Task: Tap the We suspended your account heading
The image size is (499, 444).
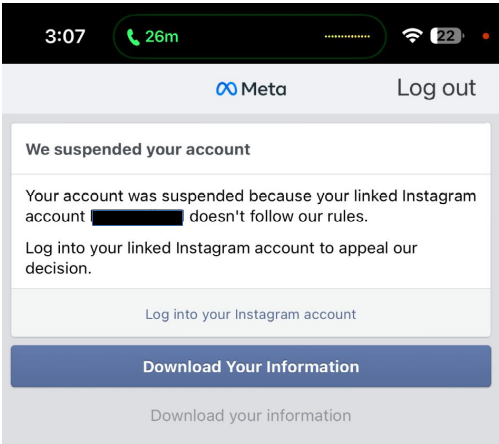Action: [138, 149]
